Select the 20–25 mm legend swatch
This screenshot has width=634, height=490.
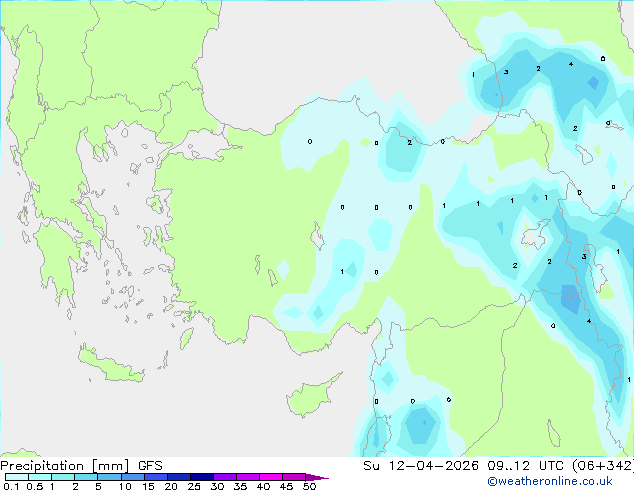[178, 477]
